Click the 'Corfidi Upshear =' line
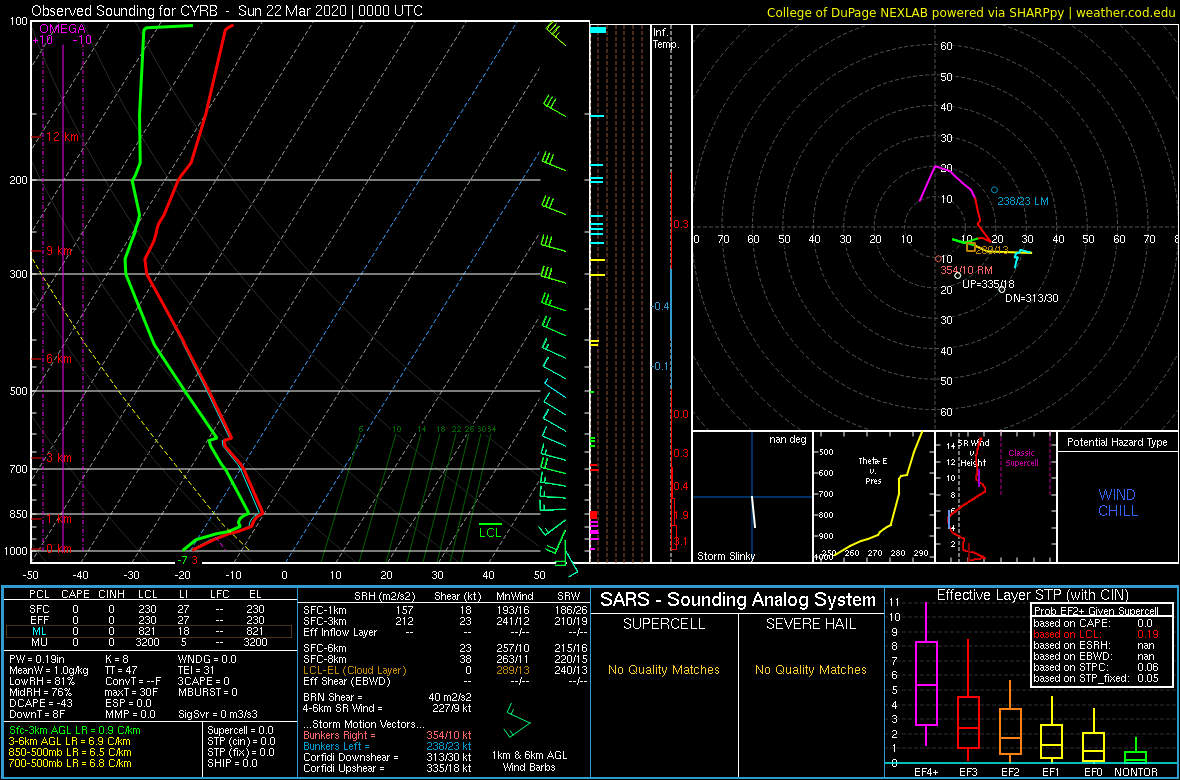The image size is (1180, 780). point(388,769)
